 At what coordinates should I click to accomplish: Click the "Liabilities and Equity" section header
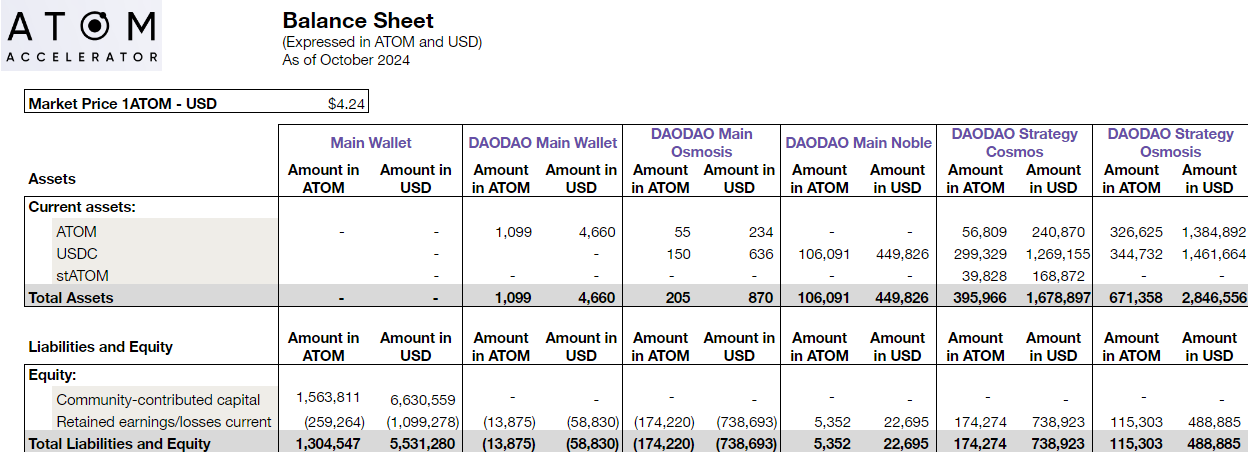coord(100,347)
